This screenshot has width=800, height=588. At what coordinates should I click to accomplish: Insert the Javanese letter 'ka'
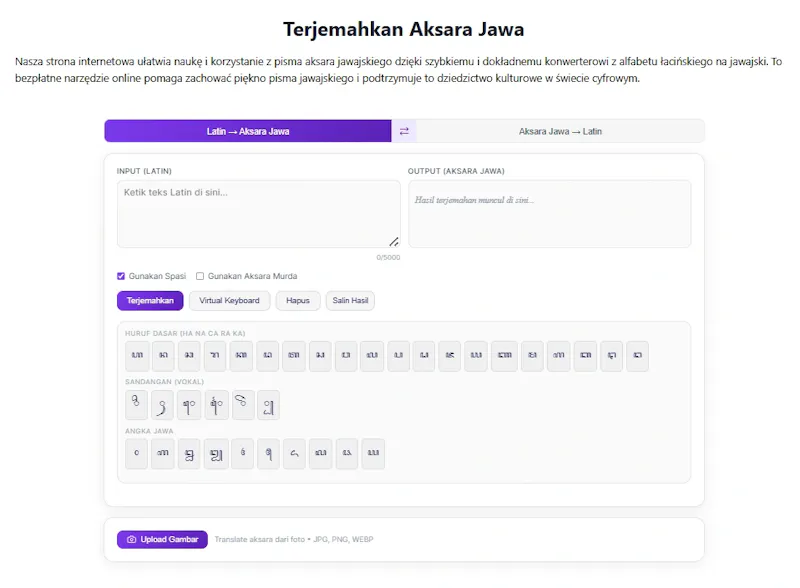[x=241, y=356]
